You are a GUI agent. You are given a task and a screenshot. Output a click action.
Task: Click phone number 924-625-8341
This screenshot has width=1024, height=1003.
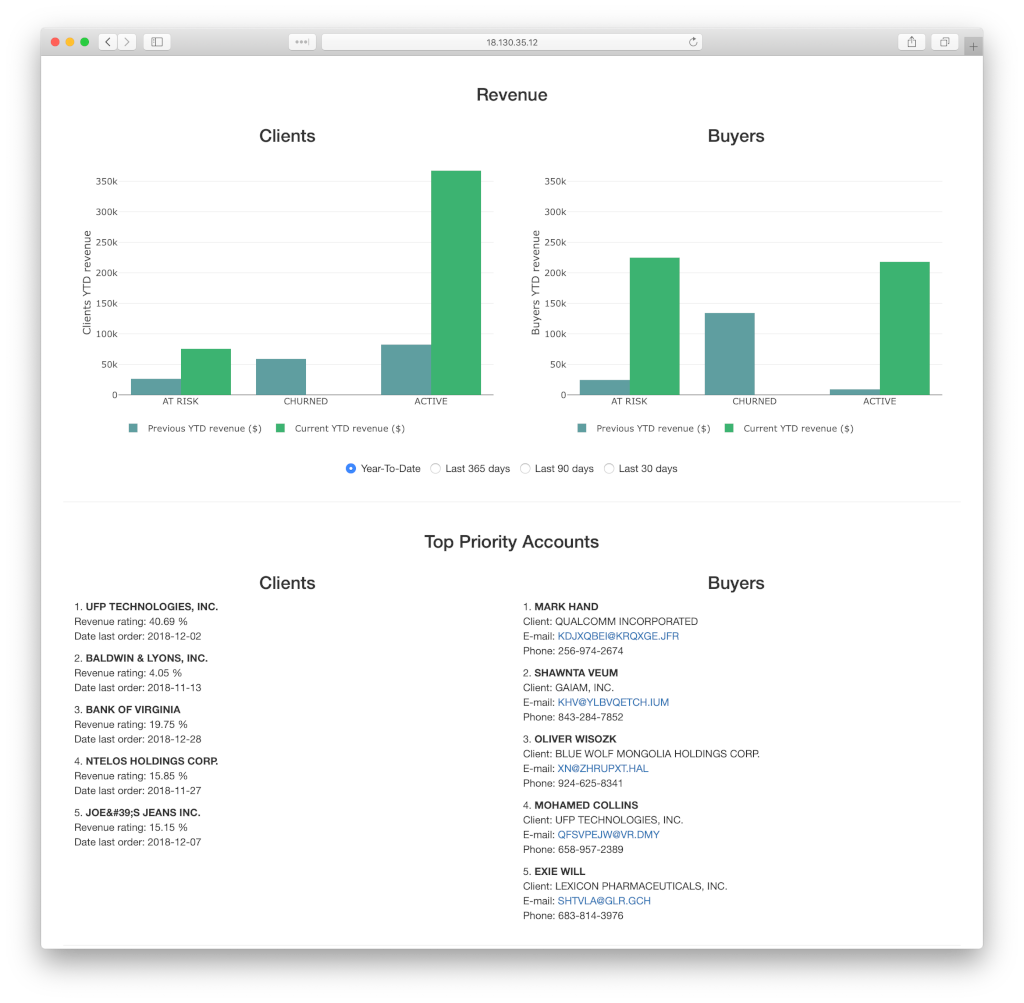(x=590, y=784)
